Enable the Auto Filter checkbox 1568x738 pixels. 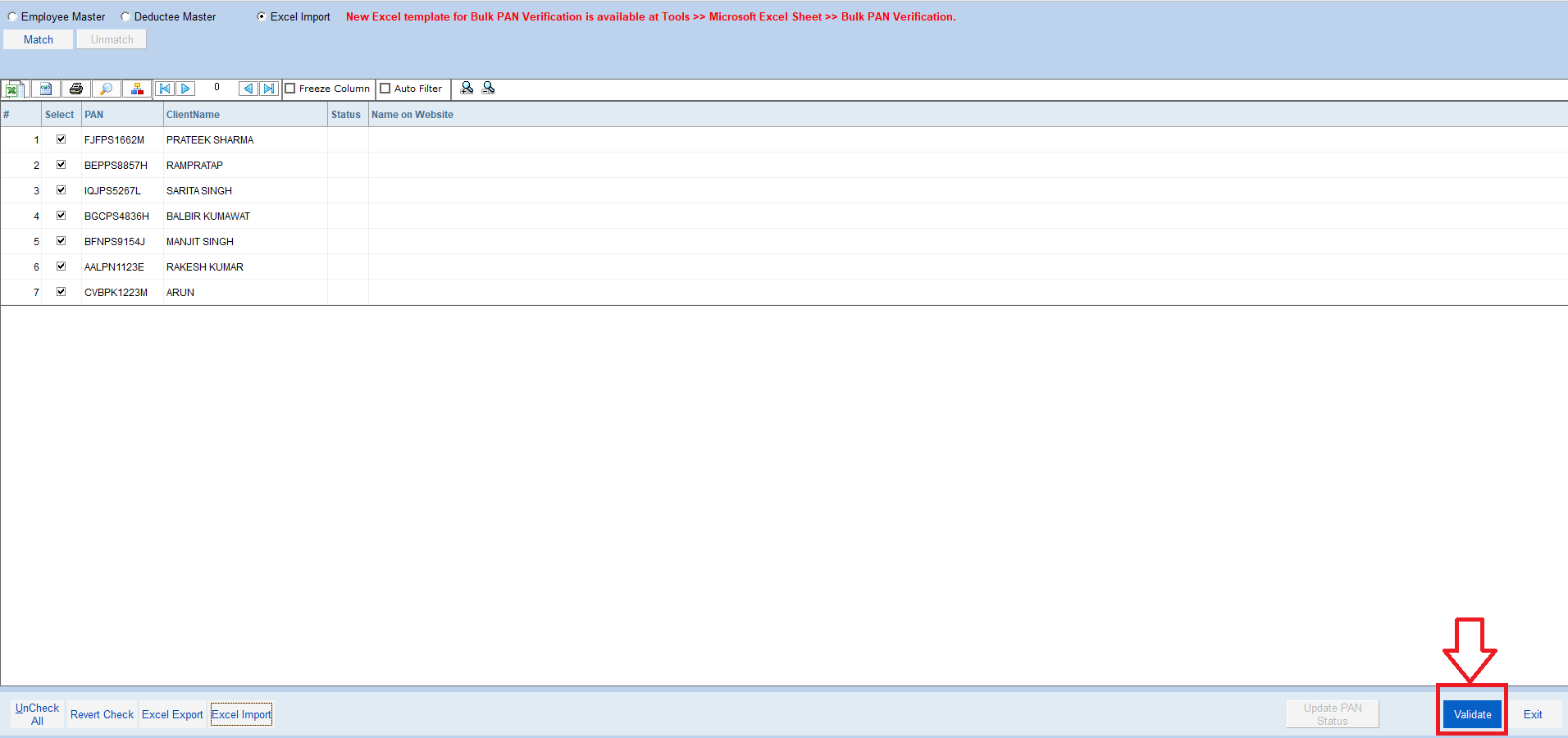point(385,89)
